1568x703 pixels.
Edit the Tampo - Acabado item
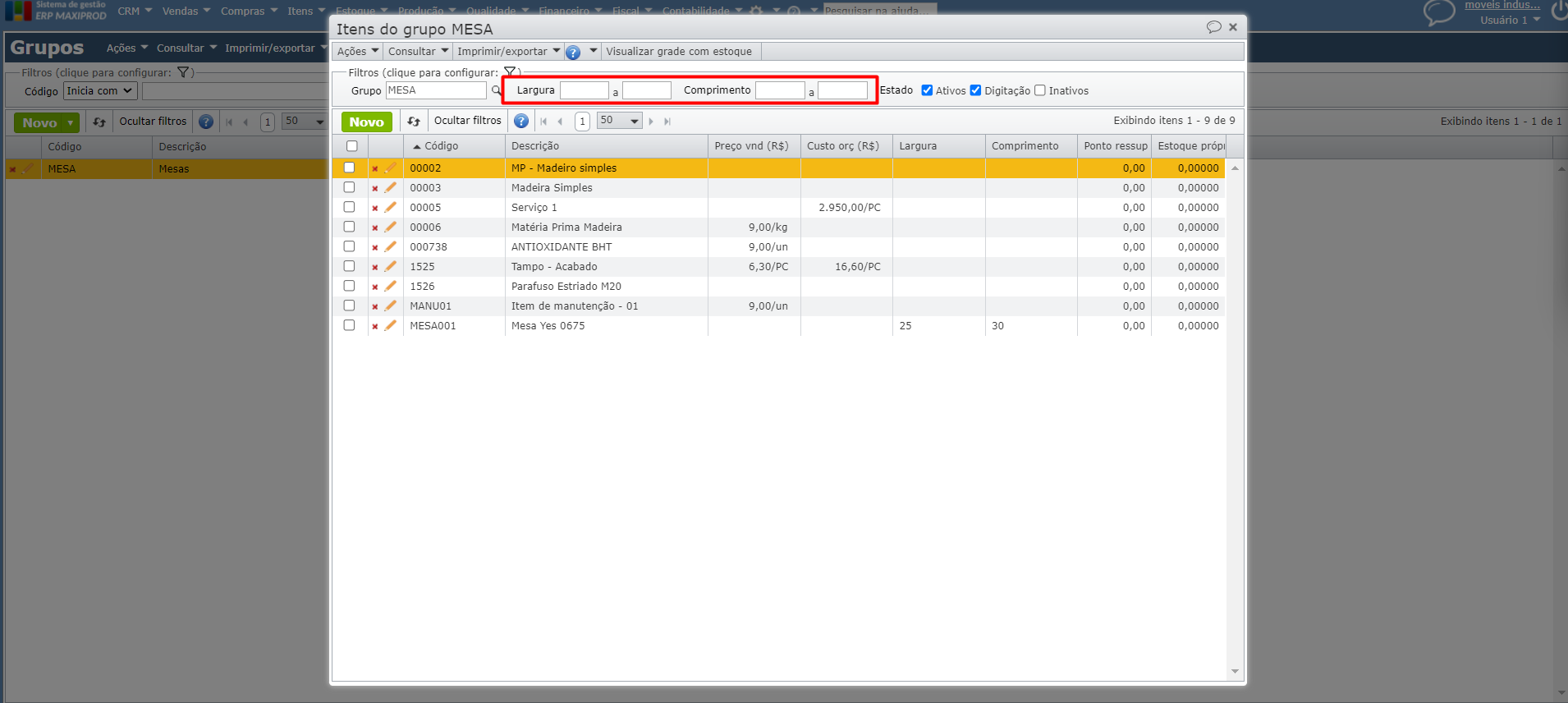391,266
